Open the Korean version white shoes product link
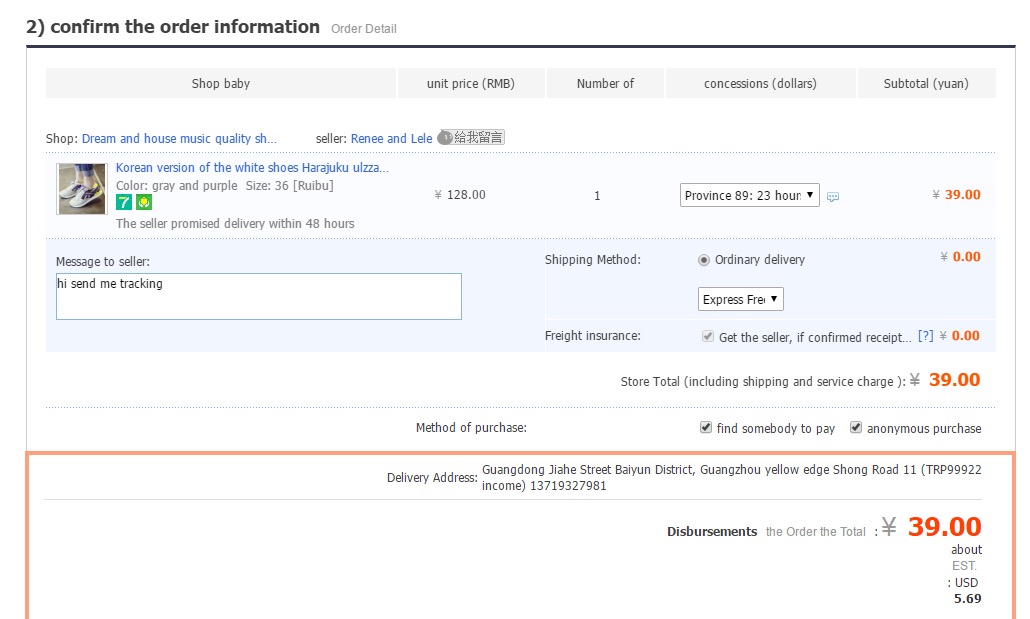This screenshot has width=1030, height=619. tap(252, 168)
